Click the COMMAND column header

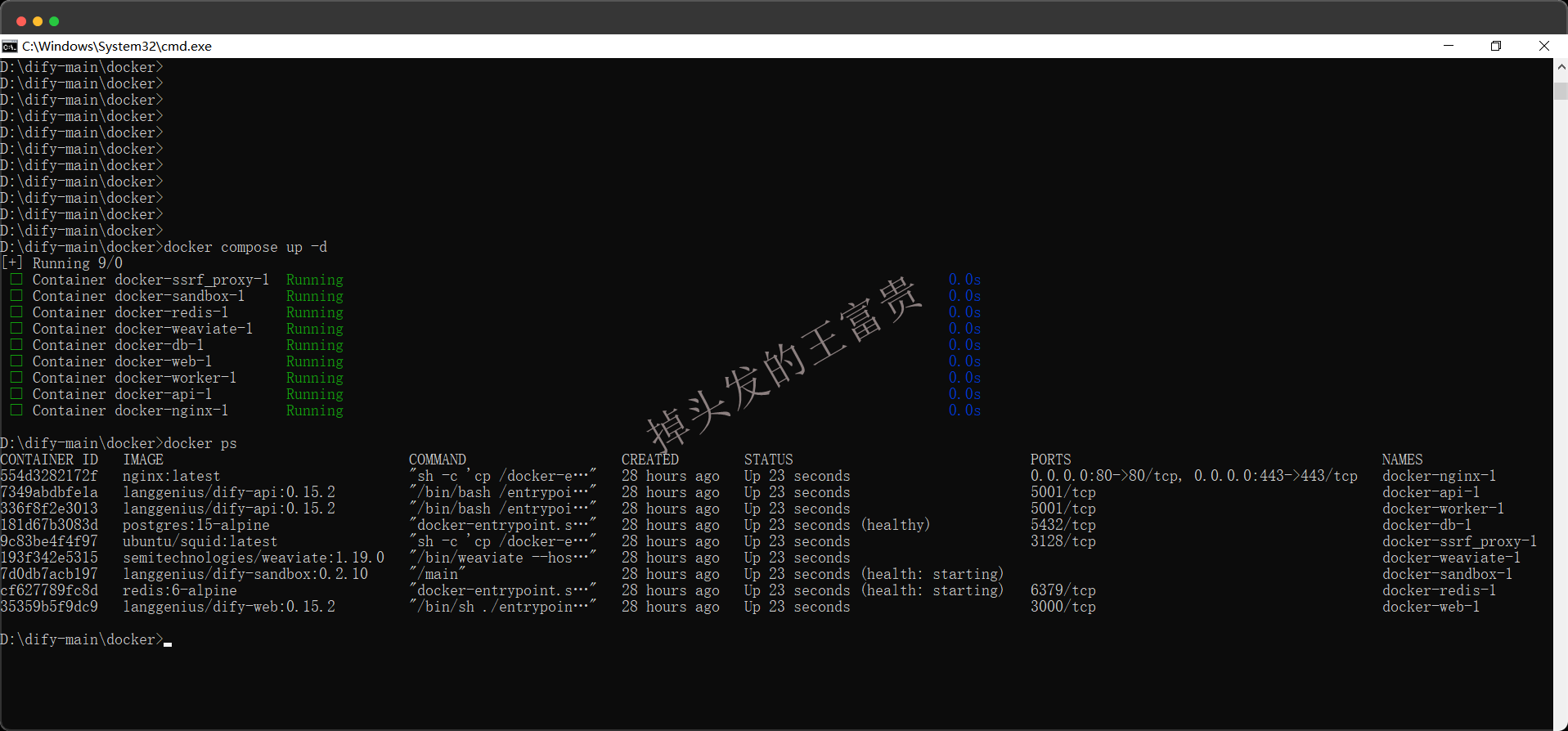click(438, 460)
